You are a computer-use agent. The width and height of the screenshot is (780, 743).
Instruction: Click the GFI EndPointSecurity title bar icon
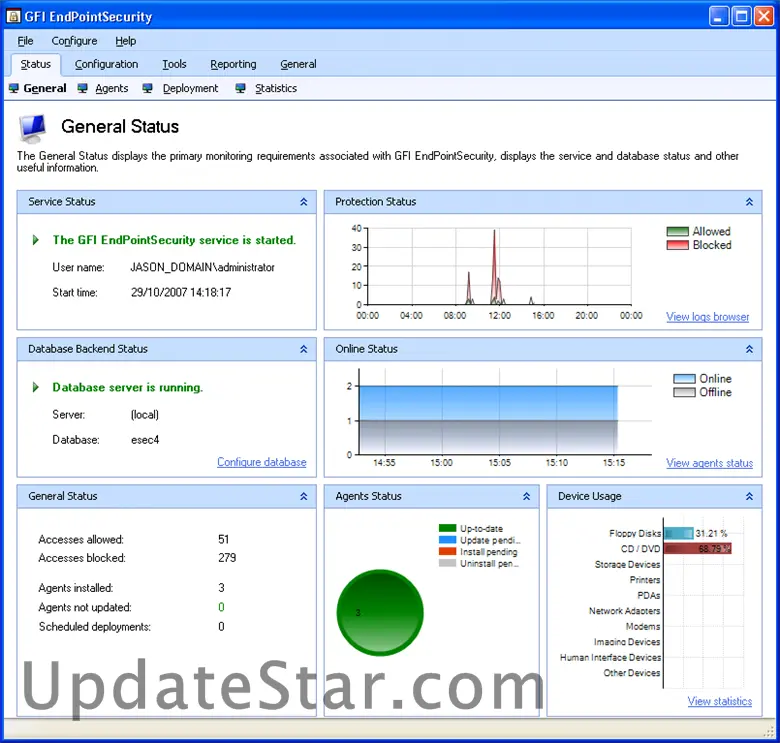point(14,16)
